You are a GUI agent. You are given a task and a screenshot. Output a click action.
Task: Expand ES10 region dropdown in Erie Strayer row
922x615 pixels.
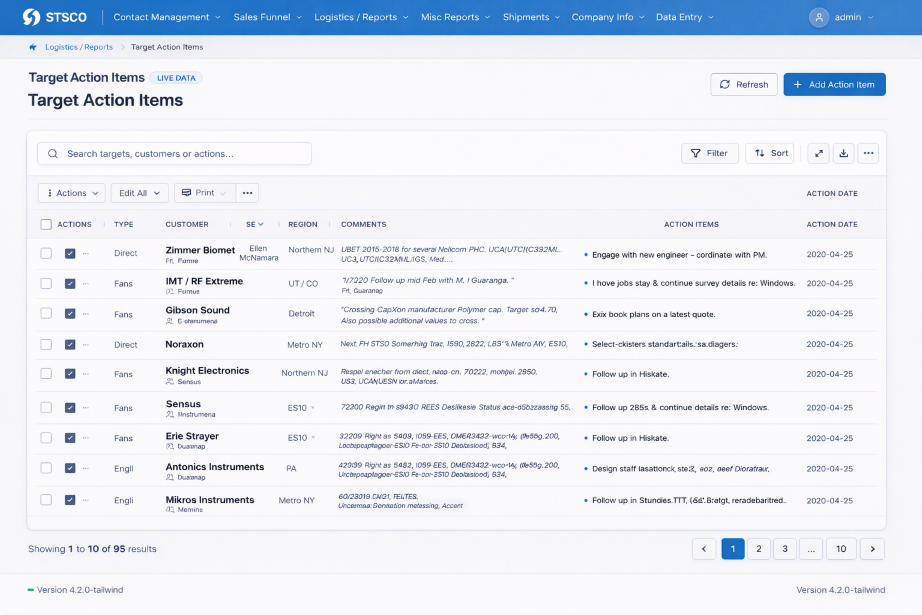point(313,437)
